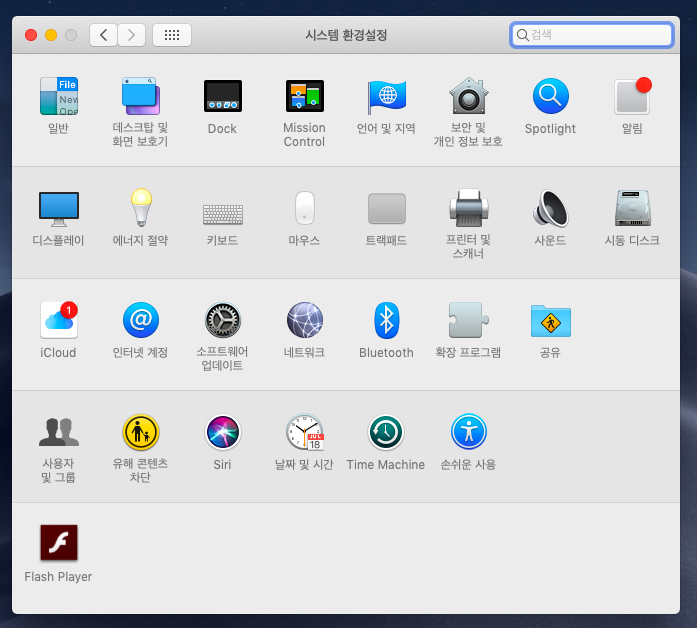
Task: Open Mission Control preferences
Action: click(304, 96)
